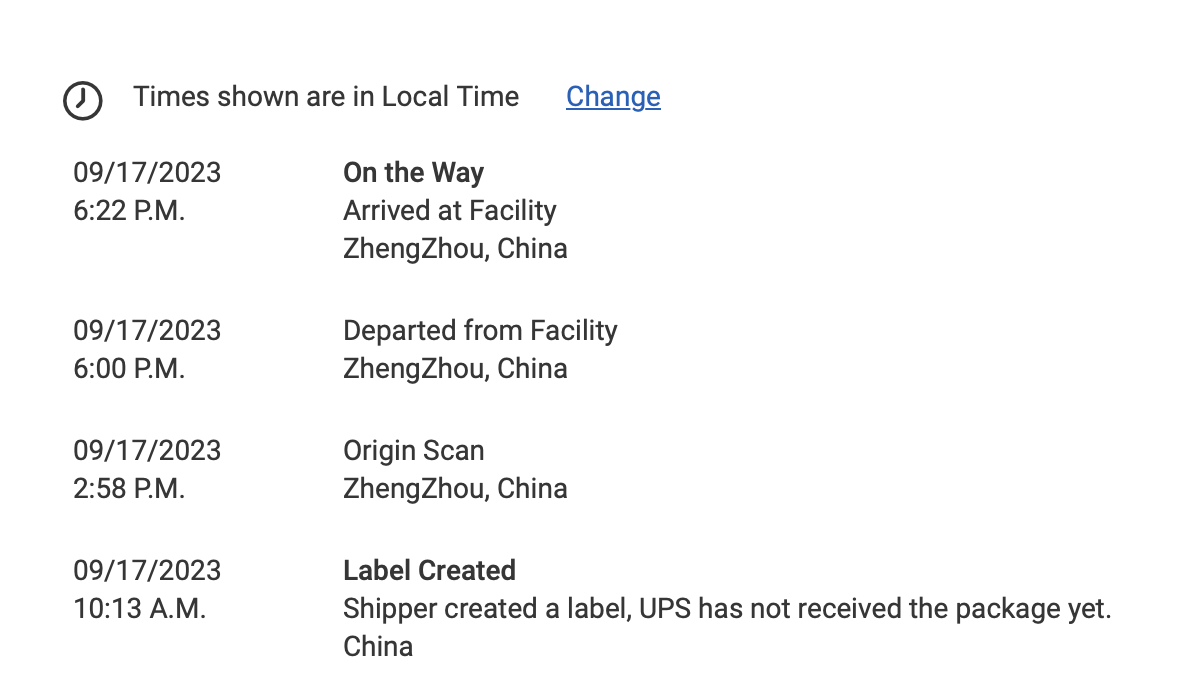1180x680 pixels.
Task: Click ZhengZhou, China below 'Departed from Facility'
Action: point(455,369)
